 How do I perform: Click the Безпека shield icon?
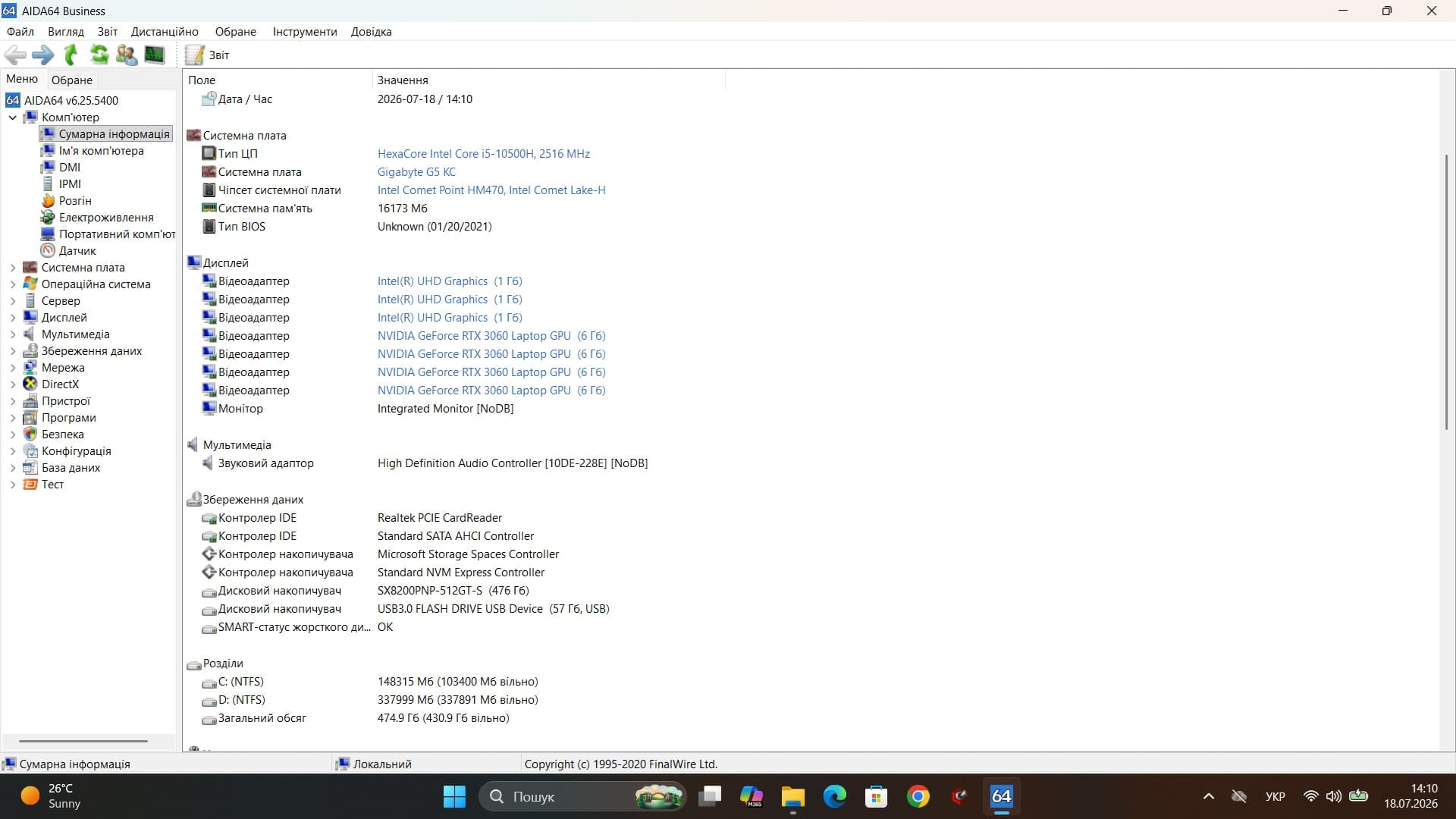(x=30, y=434)
